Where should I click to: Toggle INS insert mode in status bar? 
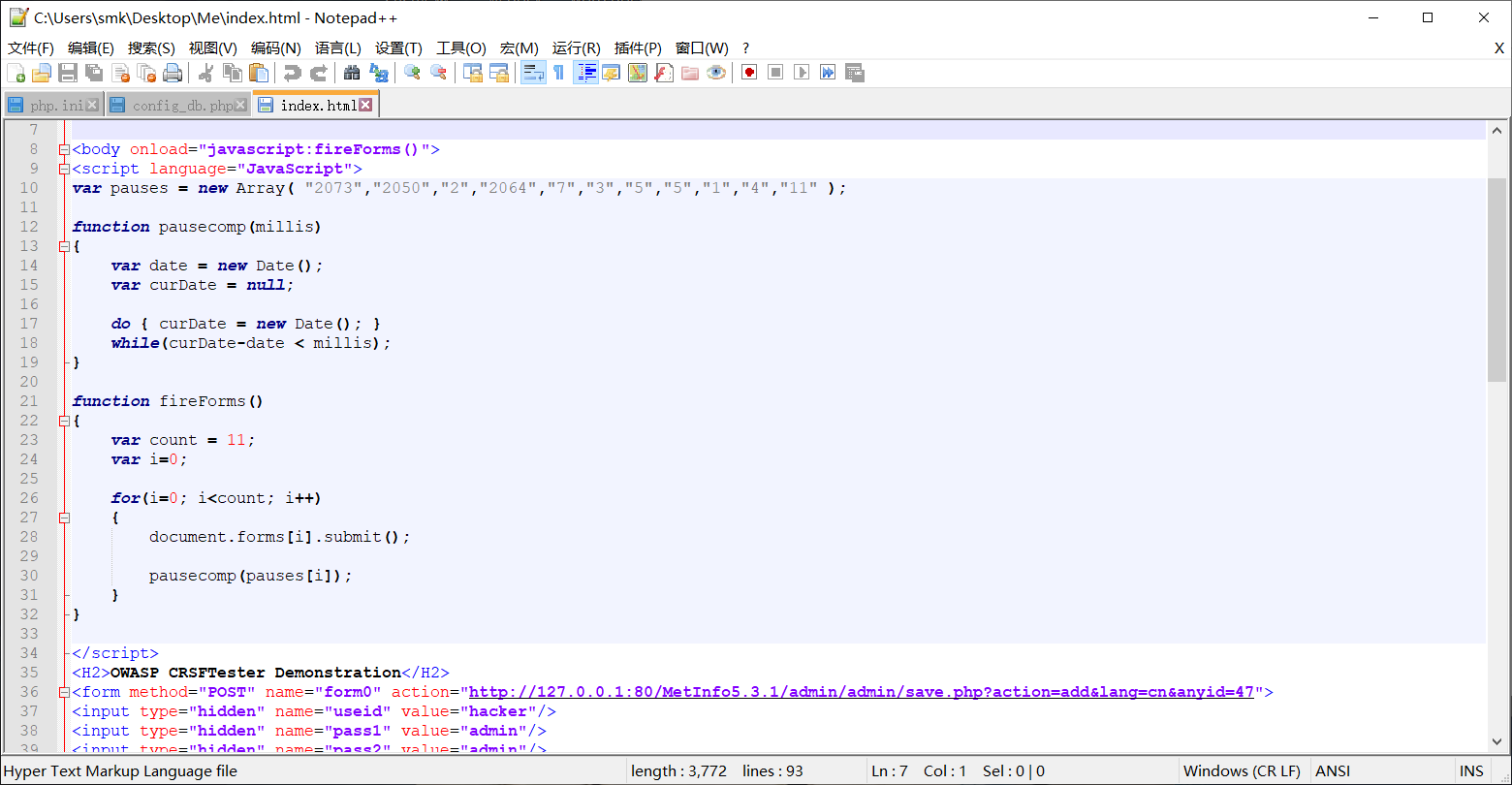pyautogui.click(x=1471, y=771)
